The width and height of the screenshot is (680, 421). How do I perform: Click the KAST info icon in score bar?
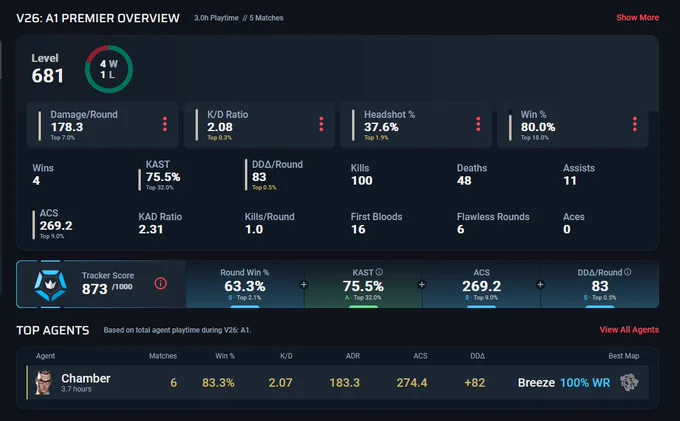379,272
